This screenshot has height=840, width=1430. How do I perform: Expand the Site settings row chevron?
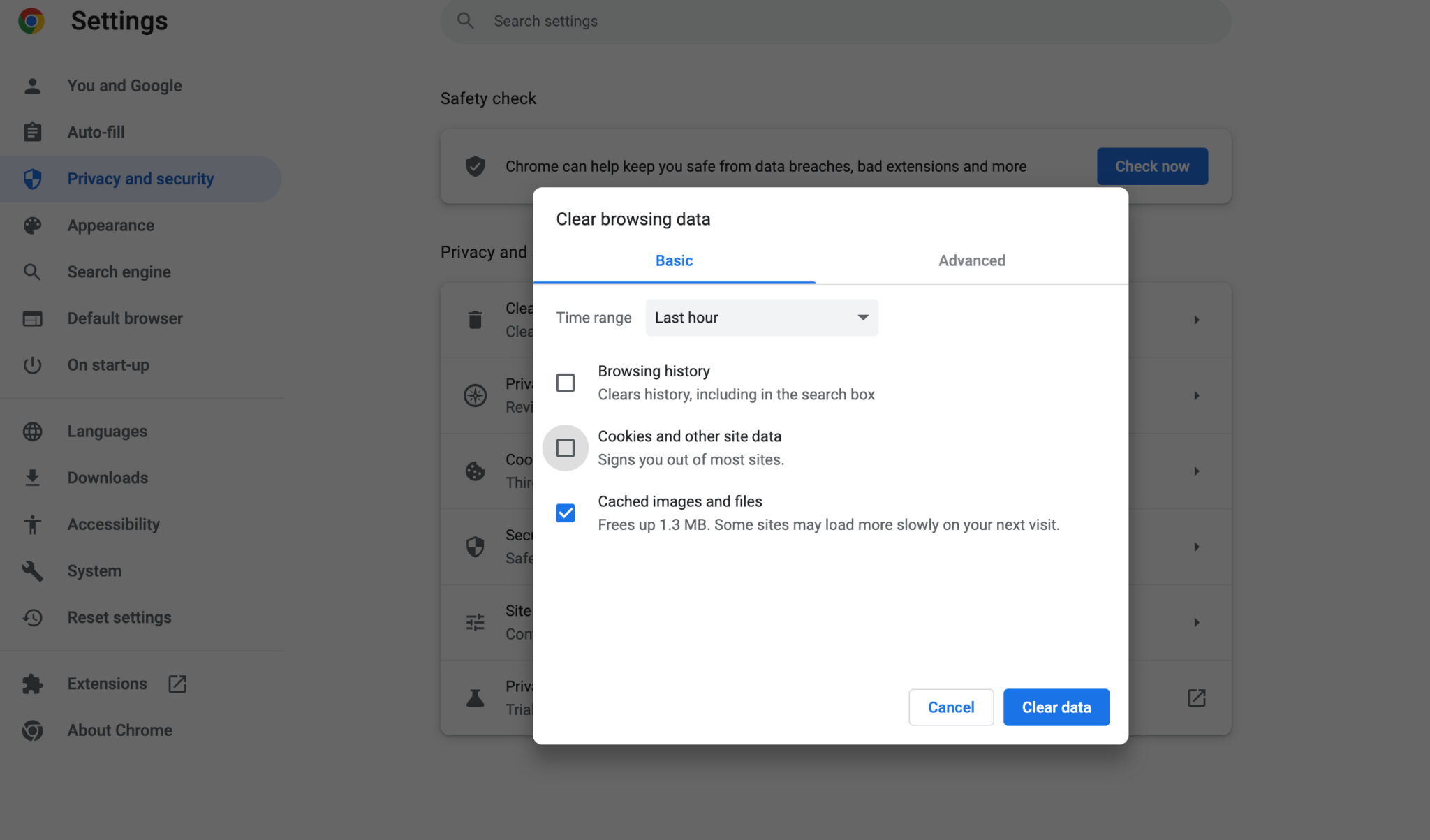click(1197, 621)
